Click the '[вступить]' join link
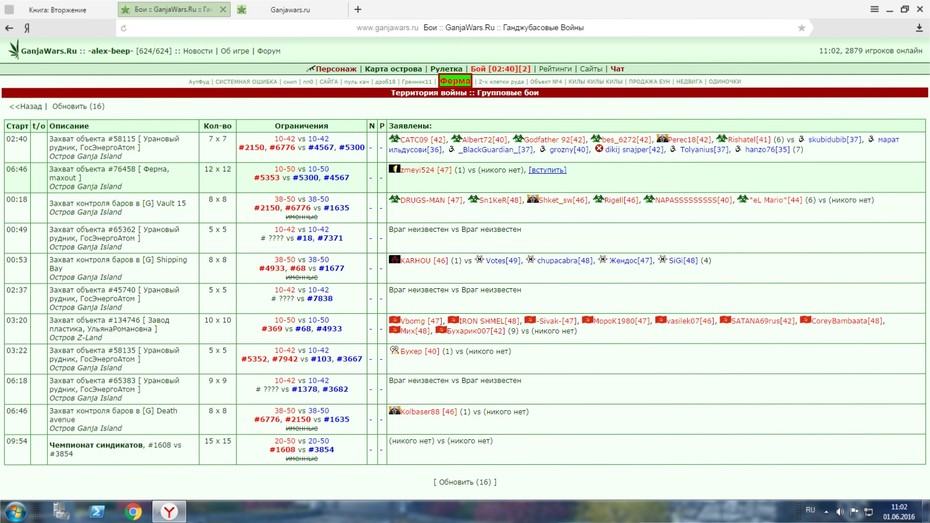Screen dimensions: 930x523 [x=547, y=170]
